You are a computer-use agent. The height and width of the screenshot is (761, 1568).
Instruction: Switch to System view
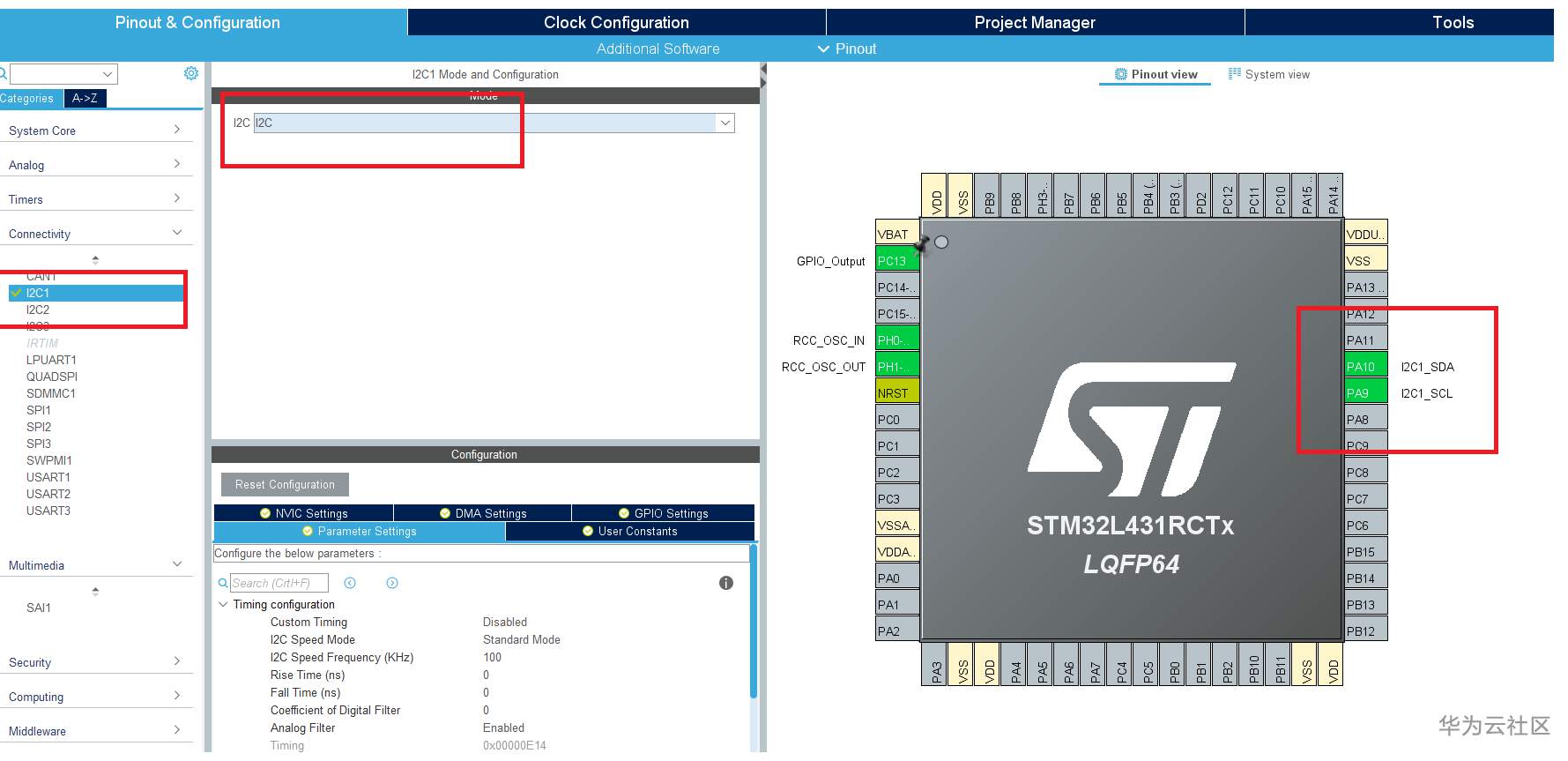[x=1269, y=75]
